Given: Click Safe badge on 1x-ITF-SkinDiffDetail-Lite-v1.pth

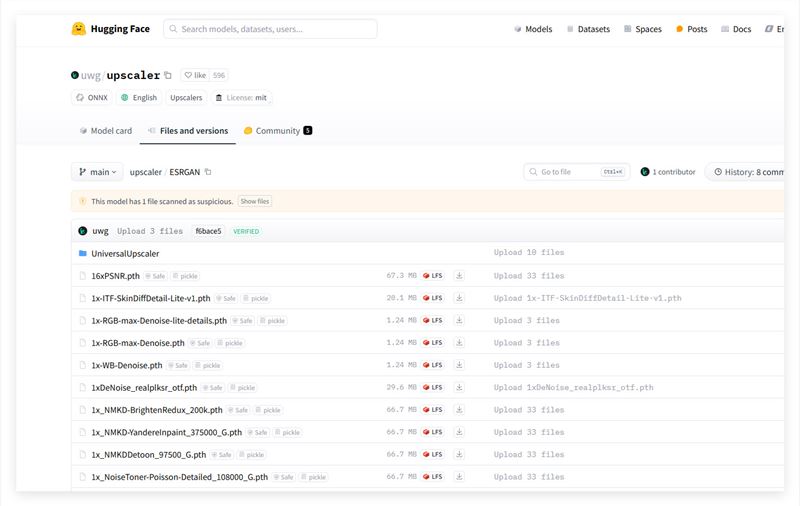Looking at the screenshot, I should [x=226, y=298].
